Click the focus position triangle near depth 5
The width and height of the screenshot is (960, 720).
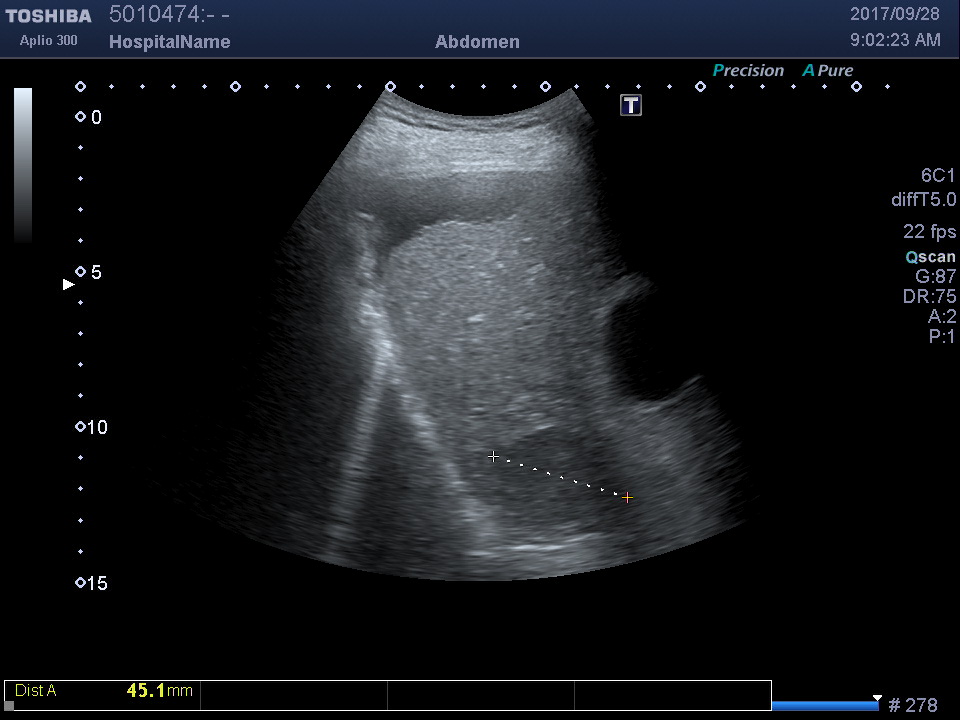(x=69, y=285)
